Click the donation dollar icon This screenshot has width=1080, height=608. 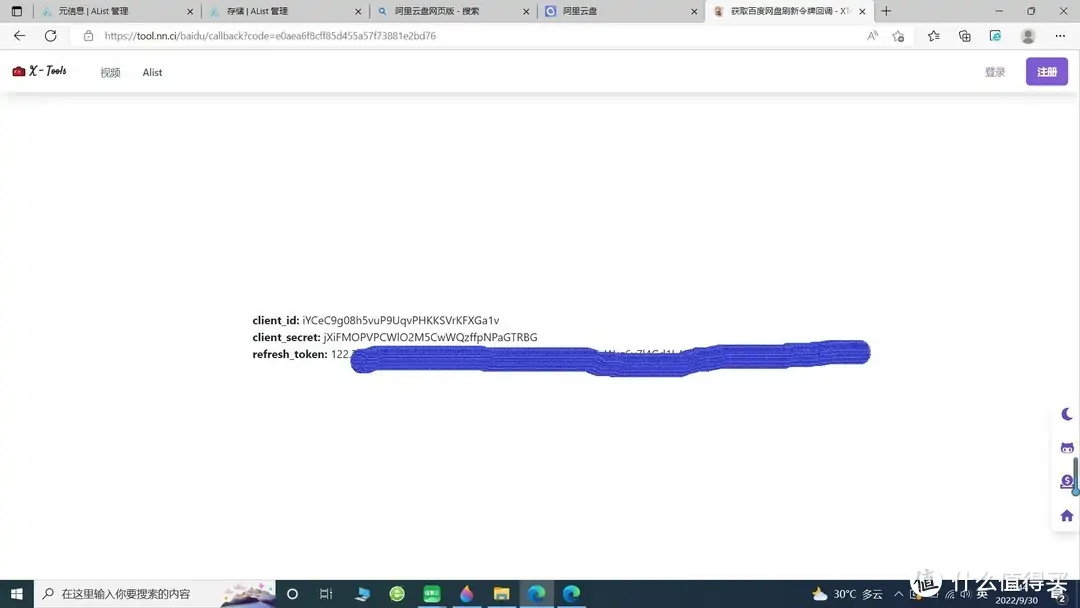1066,481
